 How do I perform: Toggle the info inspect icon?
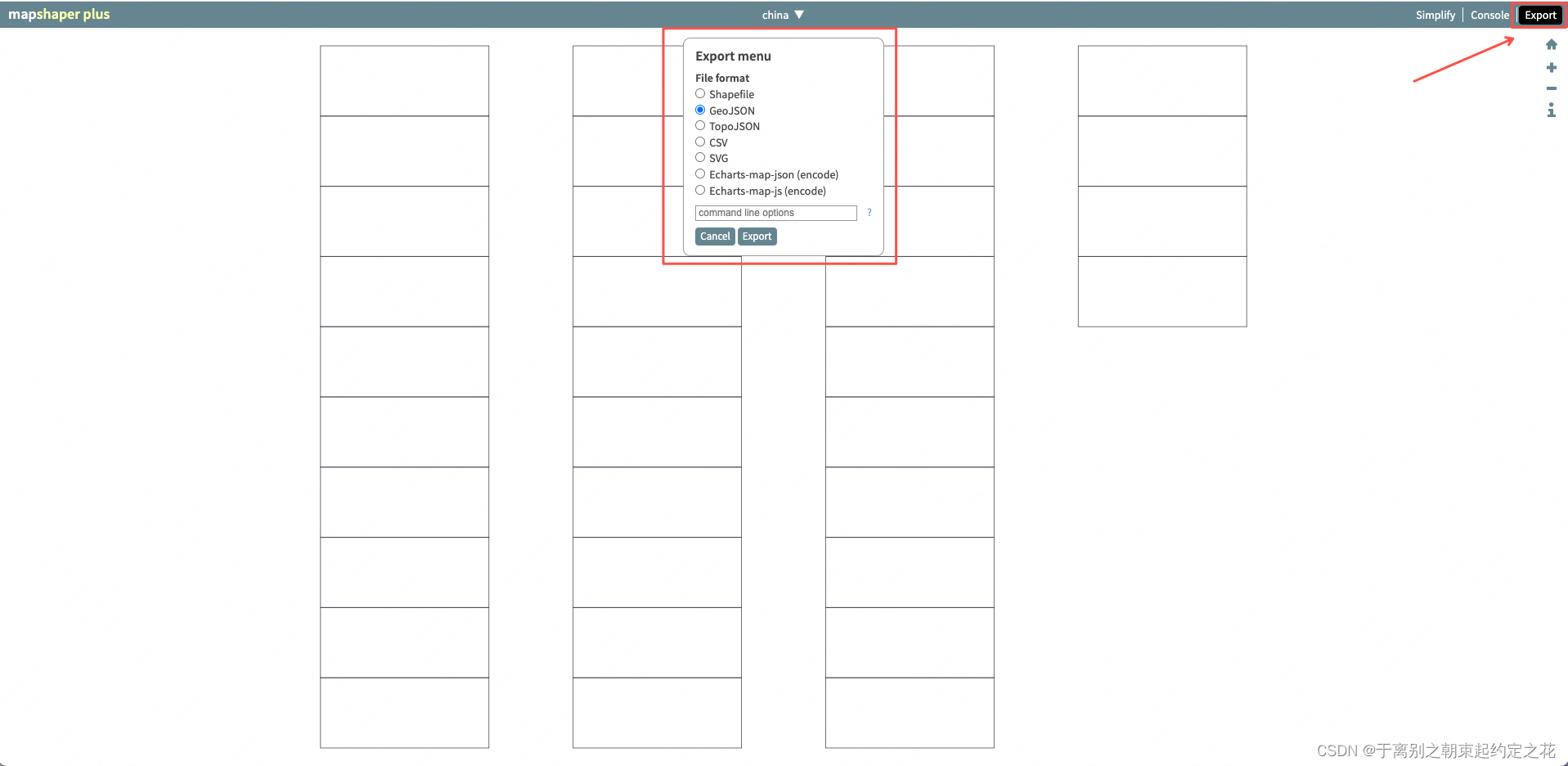click(x=1551, y=110)
